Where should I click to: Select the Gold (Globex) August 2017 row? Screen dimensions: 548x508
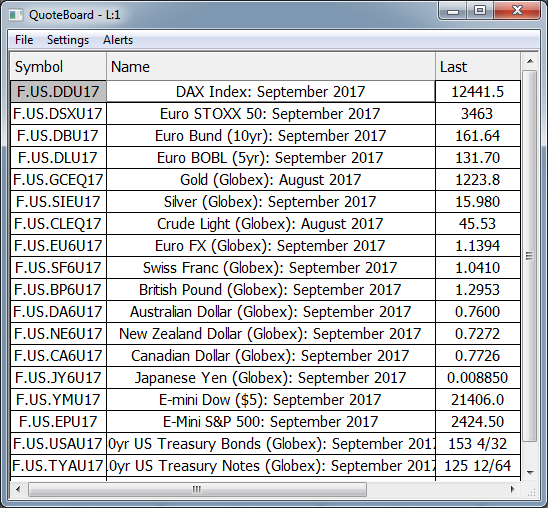[266, 180]
